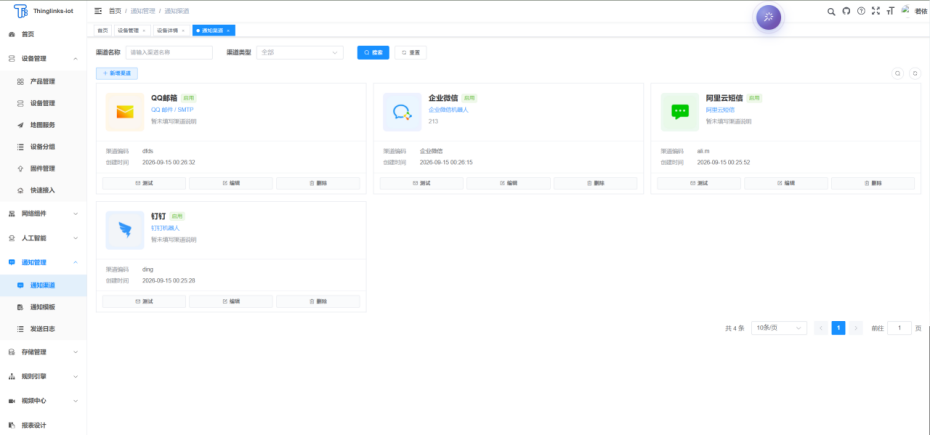This screenshot has width=930, height=436.
Task: Click 删除 button on the 钉钉 card
Action: (318, 301)
